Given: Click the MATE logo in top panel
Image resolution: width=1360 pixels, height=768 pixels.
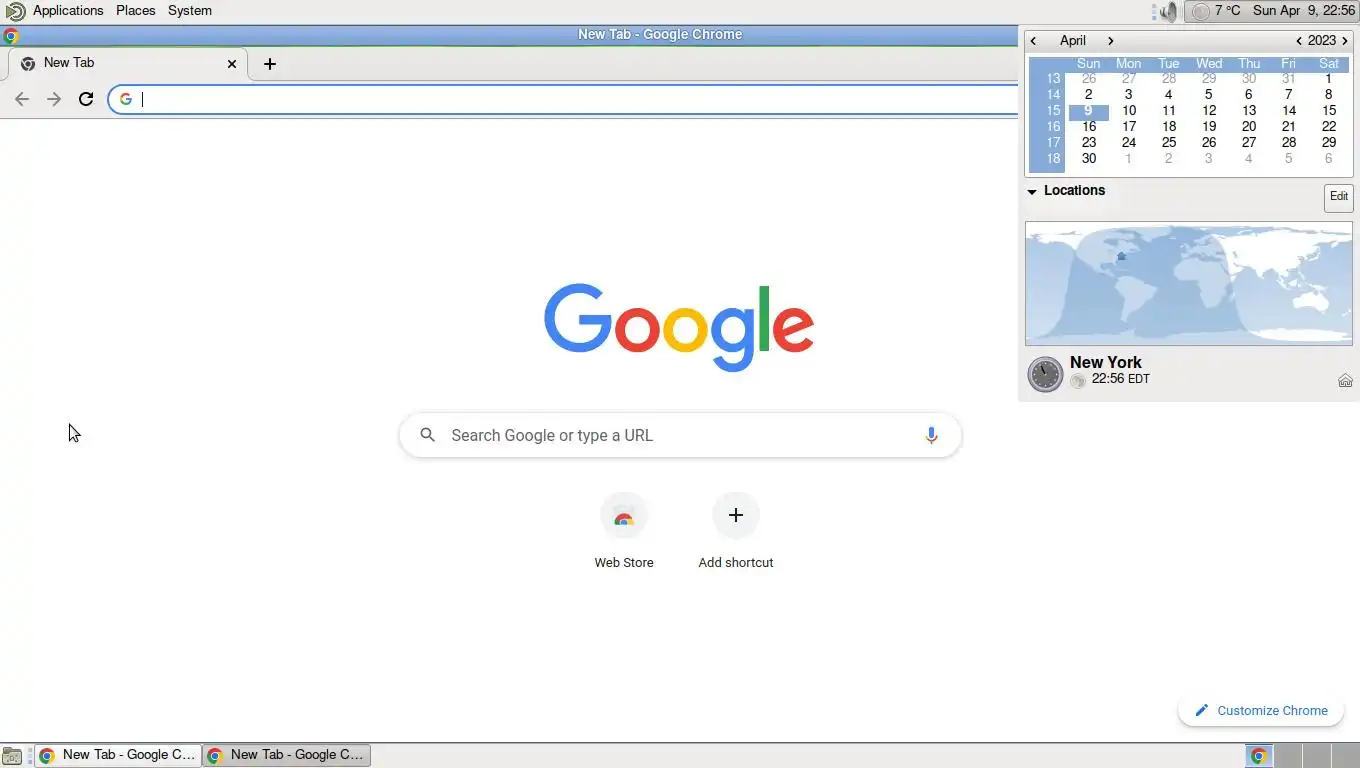Looking at the screenshot, I should point(15,11).
